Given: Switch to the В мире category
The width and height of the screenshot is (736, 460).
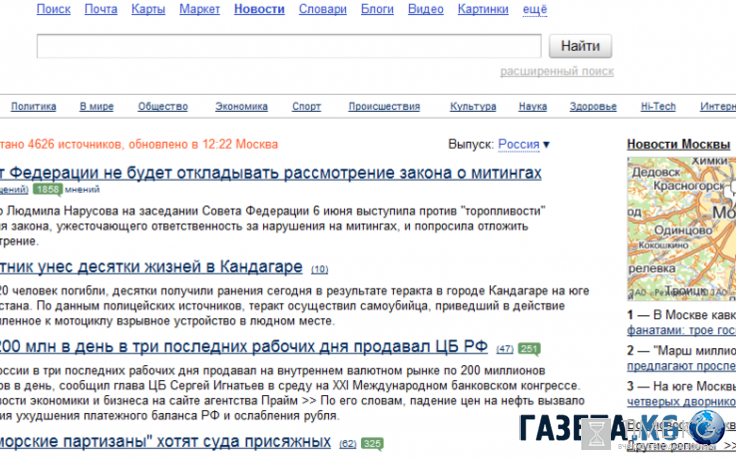Looking at the screenshot, I should point(97,107).
